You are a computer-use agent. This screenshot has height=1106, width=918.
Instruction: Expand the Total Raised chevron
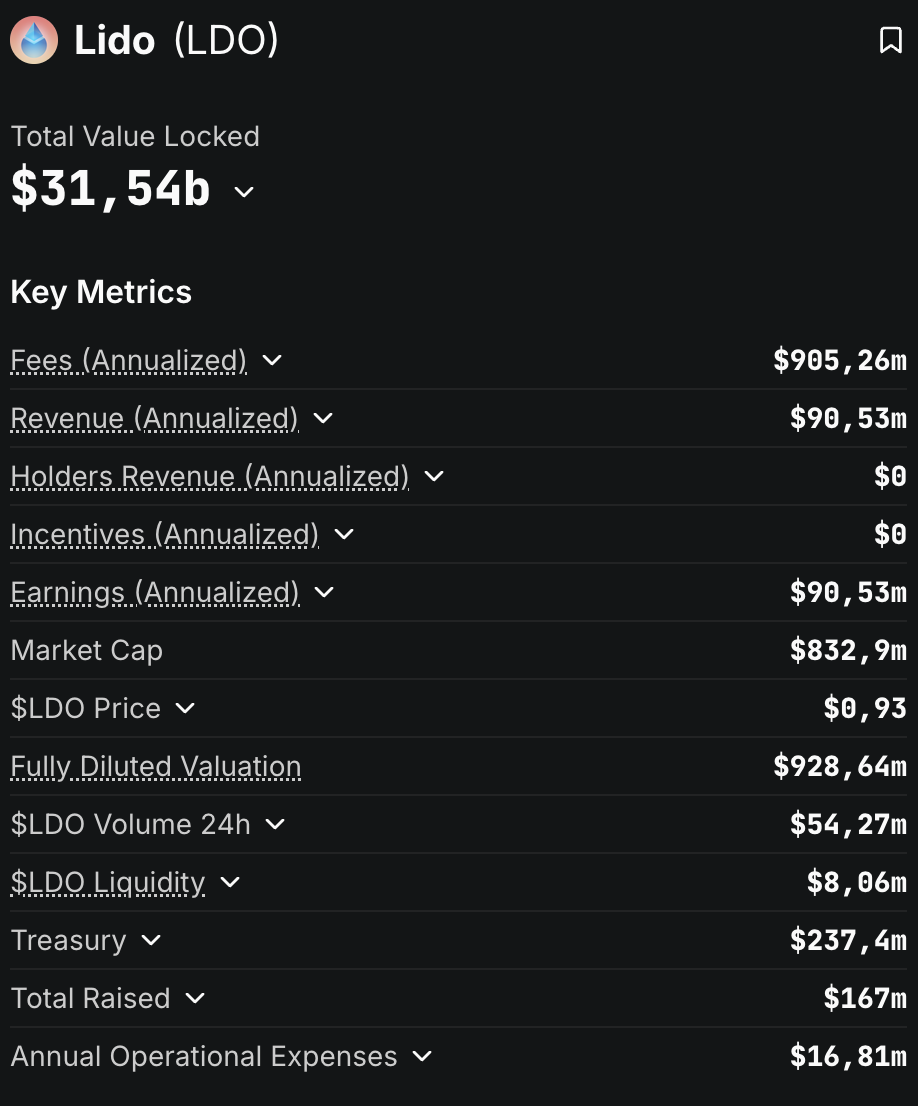(x=195, y=998)
